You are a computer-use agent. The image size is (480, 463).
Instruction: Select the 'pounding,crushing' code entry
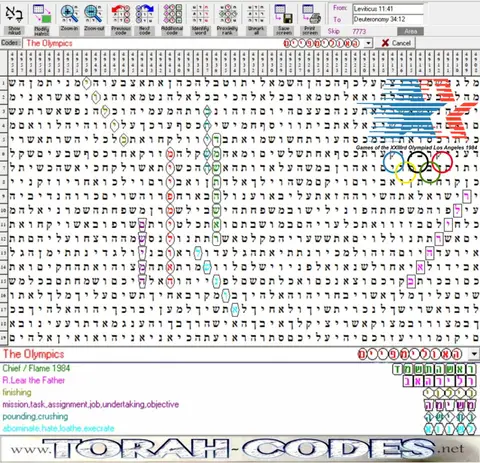pos(35,416)
